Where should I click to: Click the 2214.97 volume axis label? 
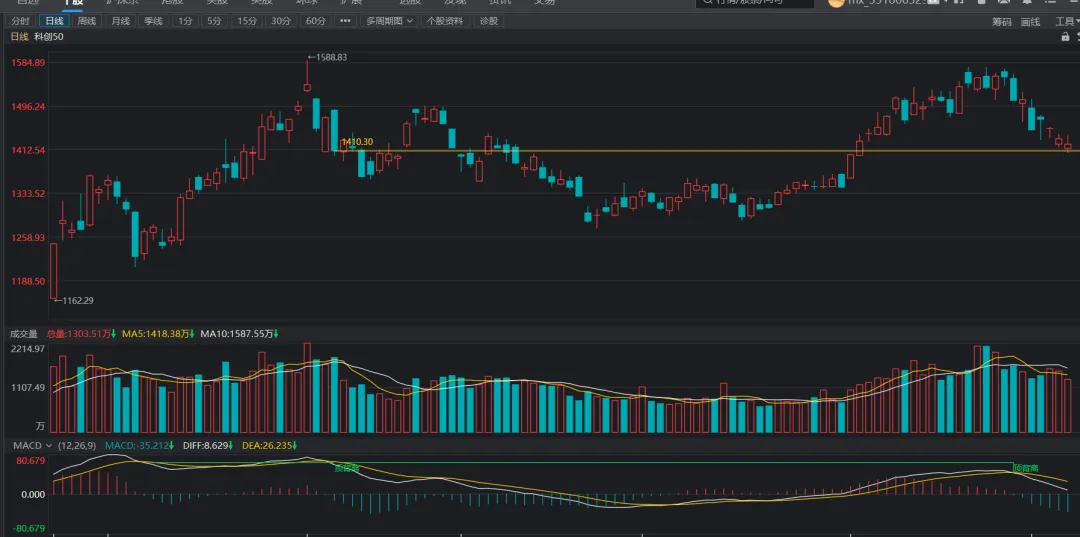pyautogui.click(x=28, y=349)
